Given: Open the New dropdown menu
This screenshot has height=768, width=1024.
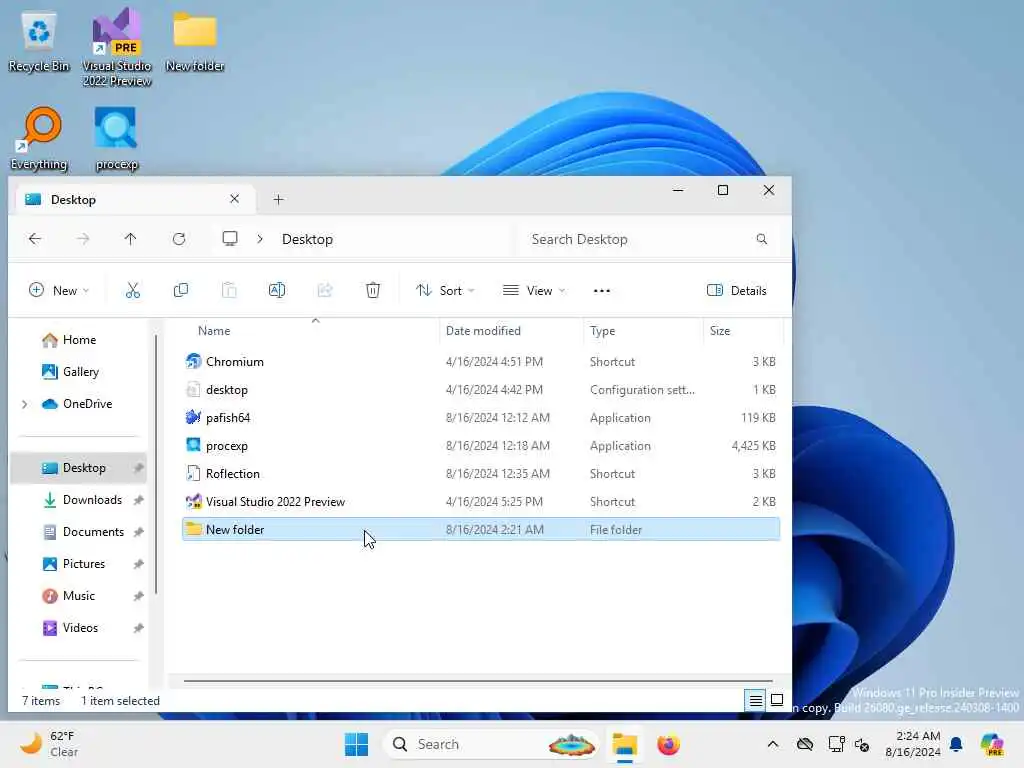Looking at the screenshot, I should tap(59, 291).
